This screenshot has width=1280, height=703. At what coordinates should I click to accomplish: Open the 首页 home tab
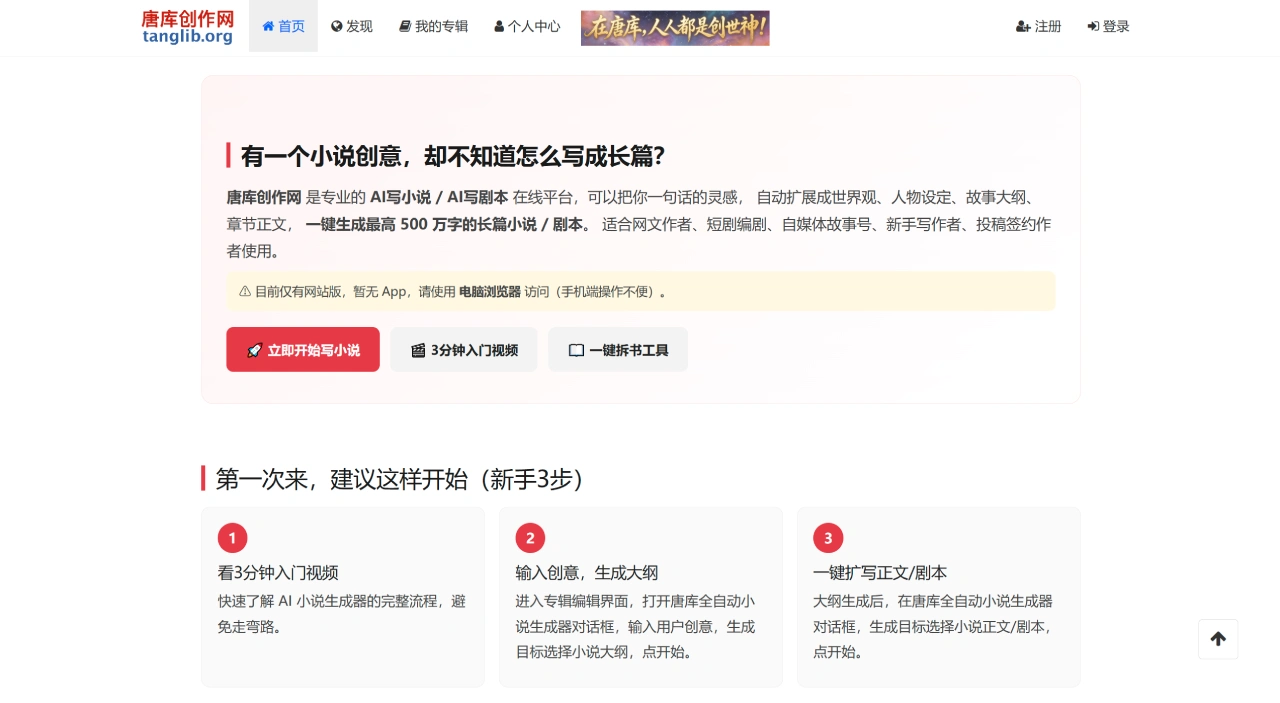283,26
